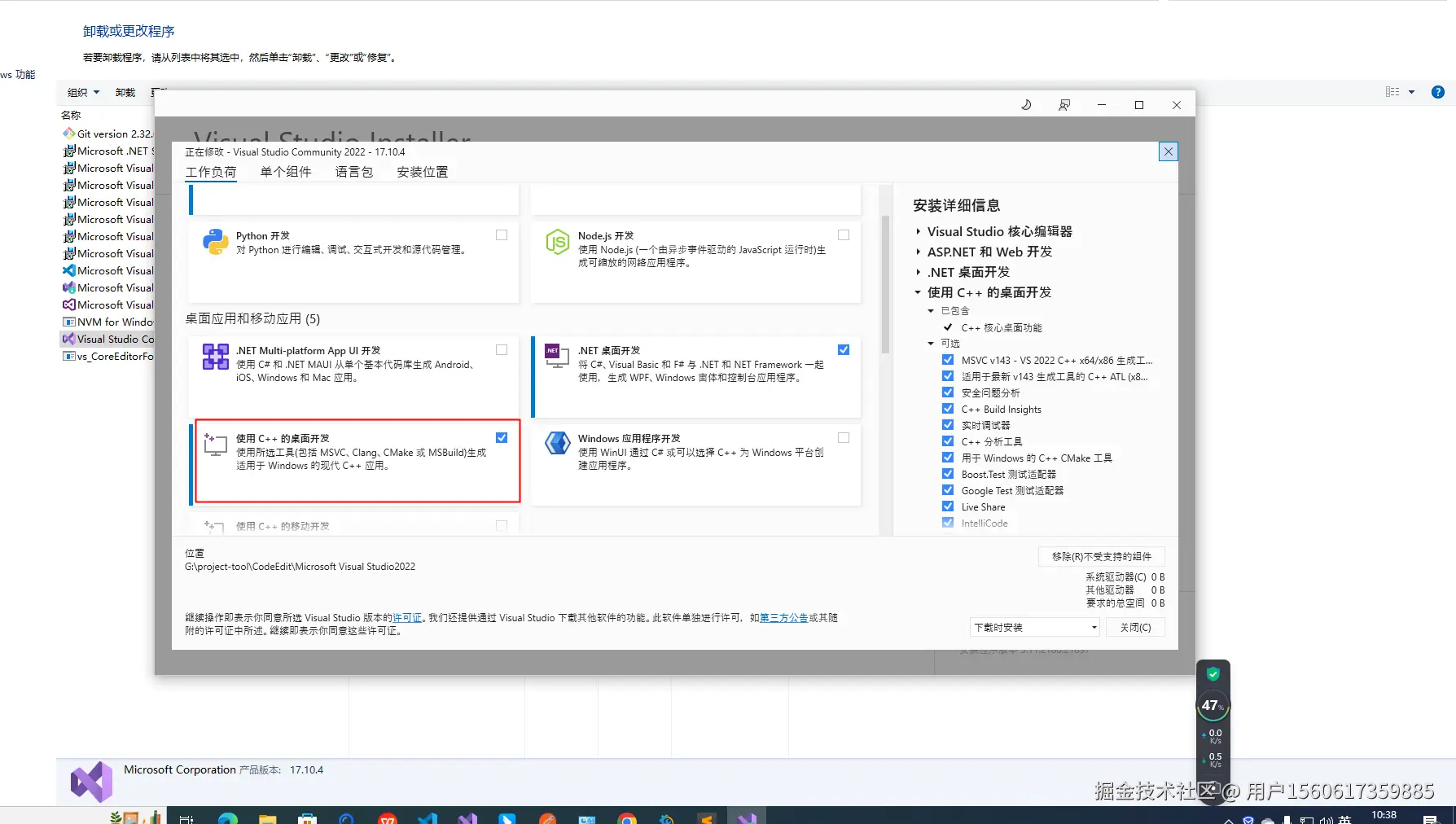Switch to the 工作负荷 tab

211,172
